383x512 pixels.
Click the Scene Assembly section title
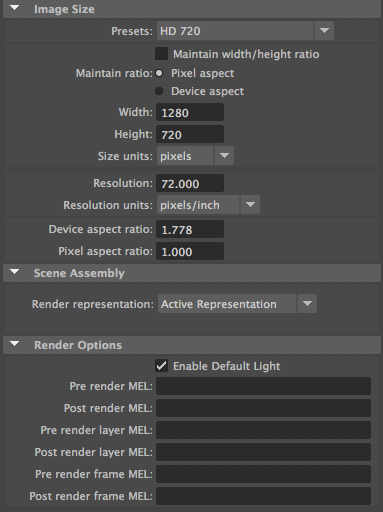(79, 273)
